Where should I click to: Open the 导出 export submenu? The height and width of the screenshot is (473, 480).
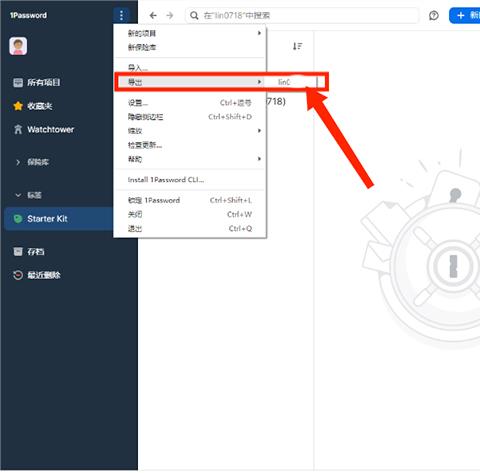click(x=190, y=82)
